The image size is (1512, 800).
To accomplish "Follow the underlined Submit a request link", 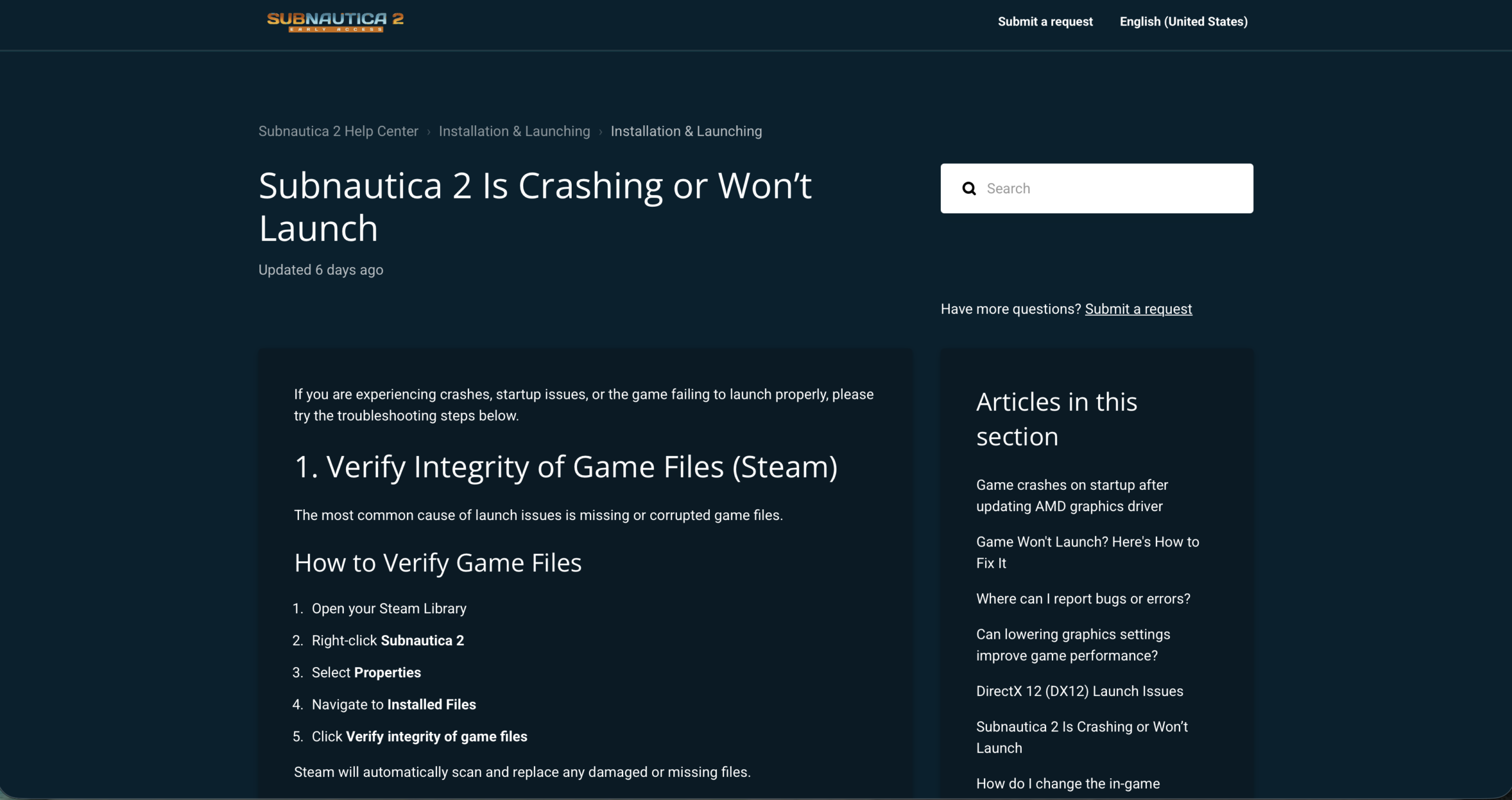I will [x=1138, y=309].
